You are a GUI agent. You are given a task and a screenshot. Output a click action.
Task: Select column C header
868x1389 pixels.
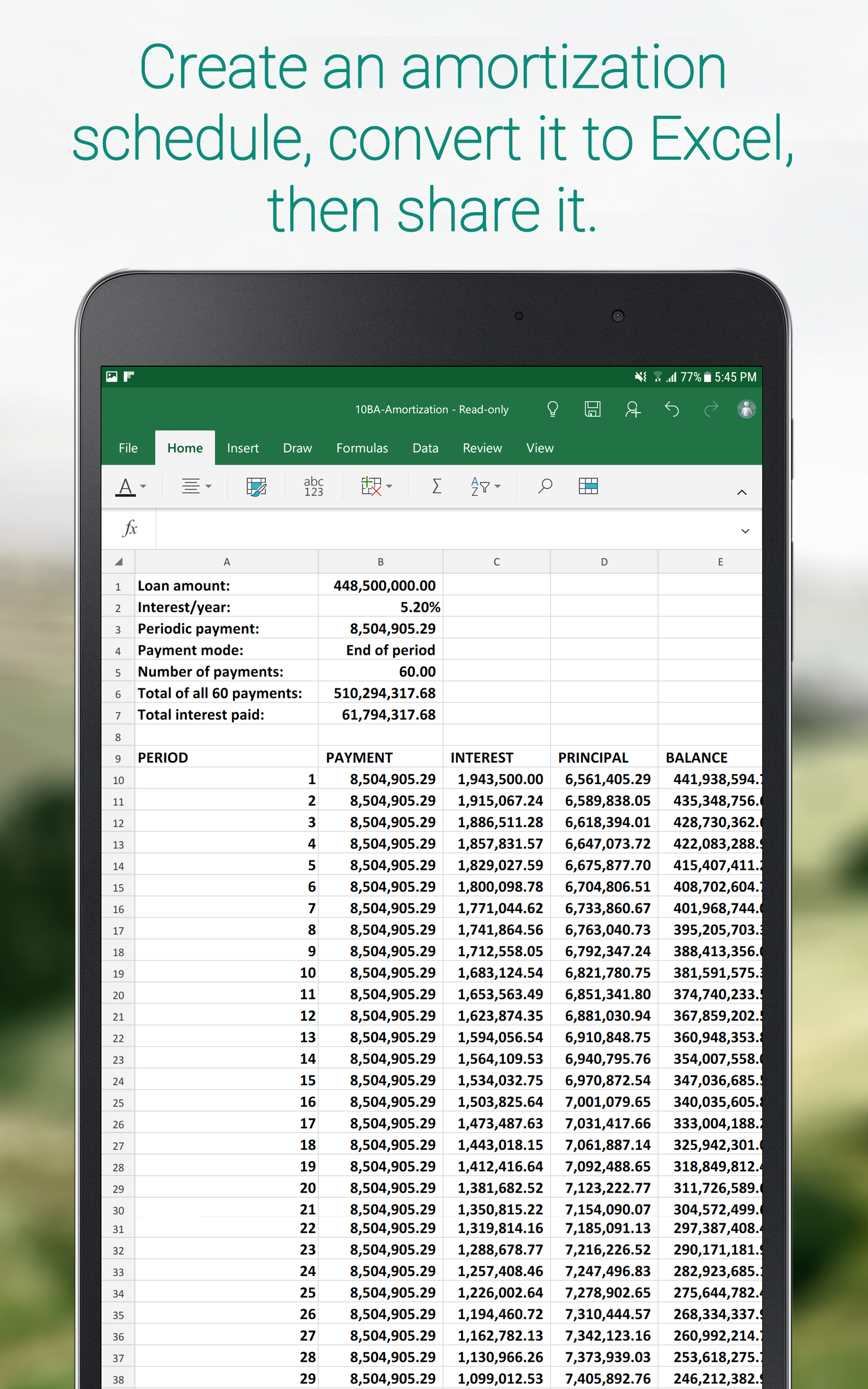point(496,562)
